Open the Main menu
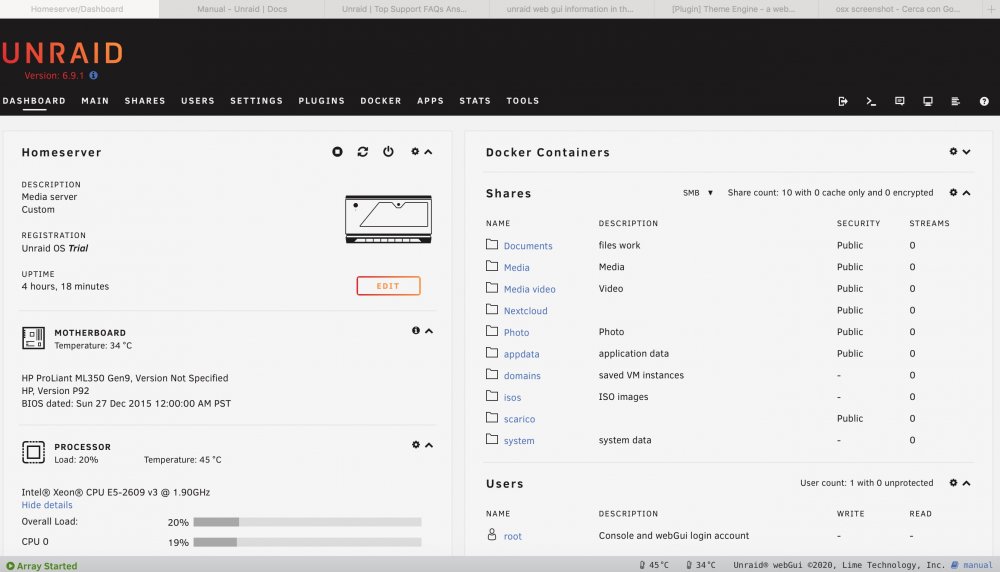 [x=95, y=101]
